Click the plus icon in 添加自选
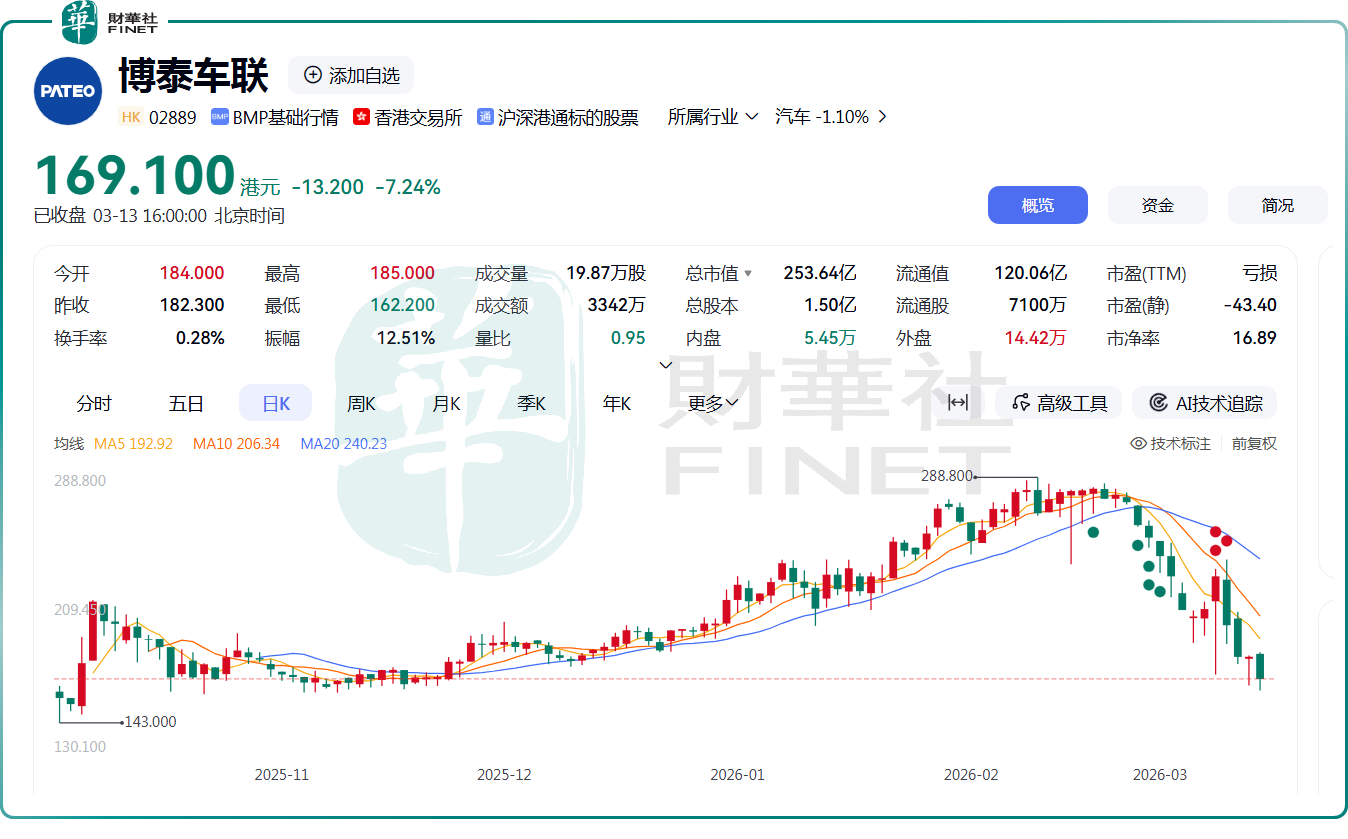This screenshot has width=1348, height=839. pos(313,75)
